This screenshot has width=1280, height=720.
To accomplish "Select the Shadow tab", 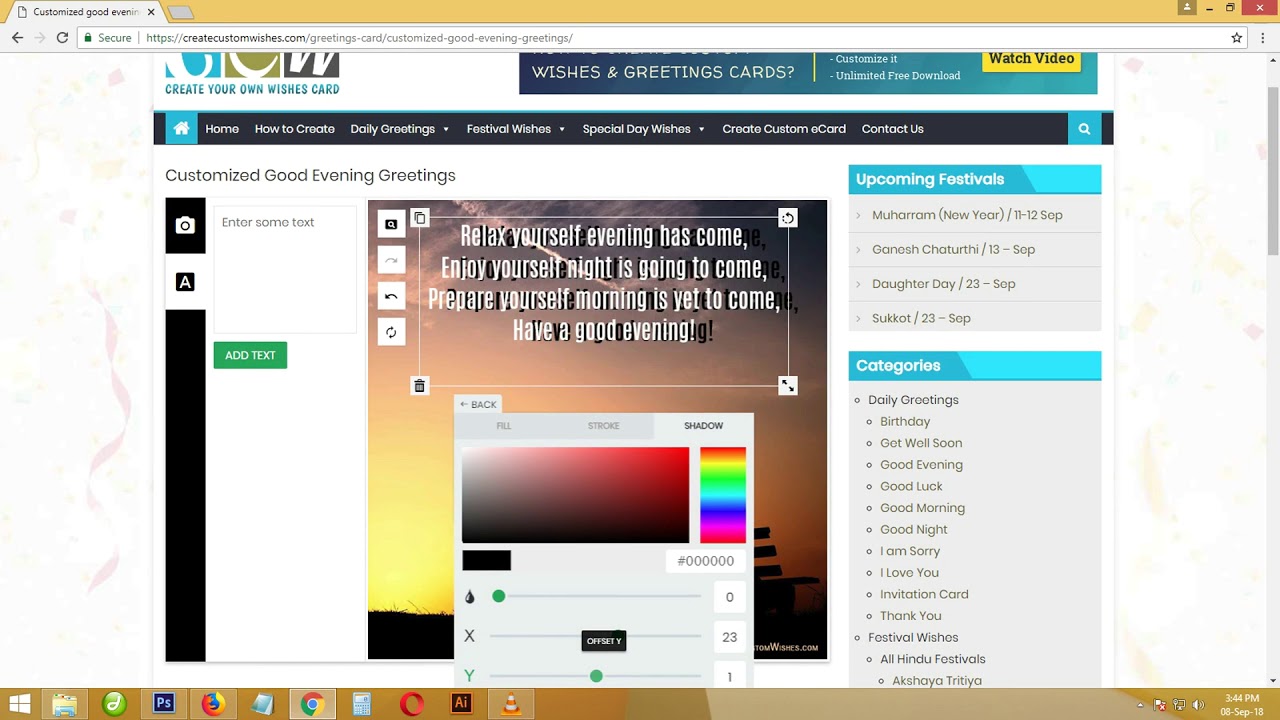I will click(703, 426).
